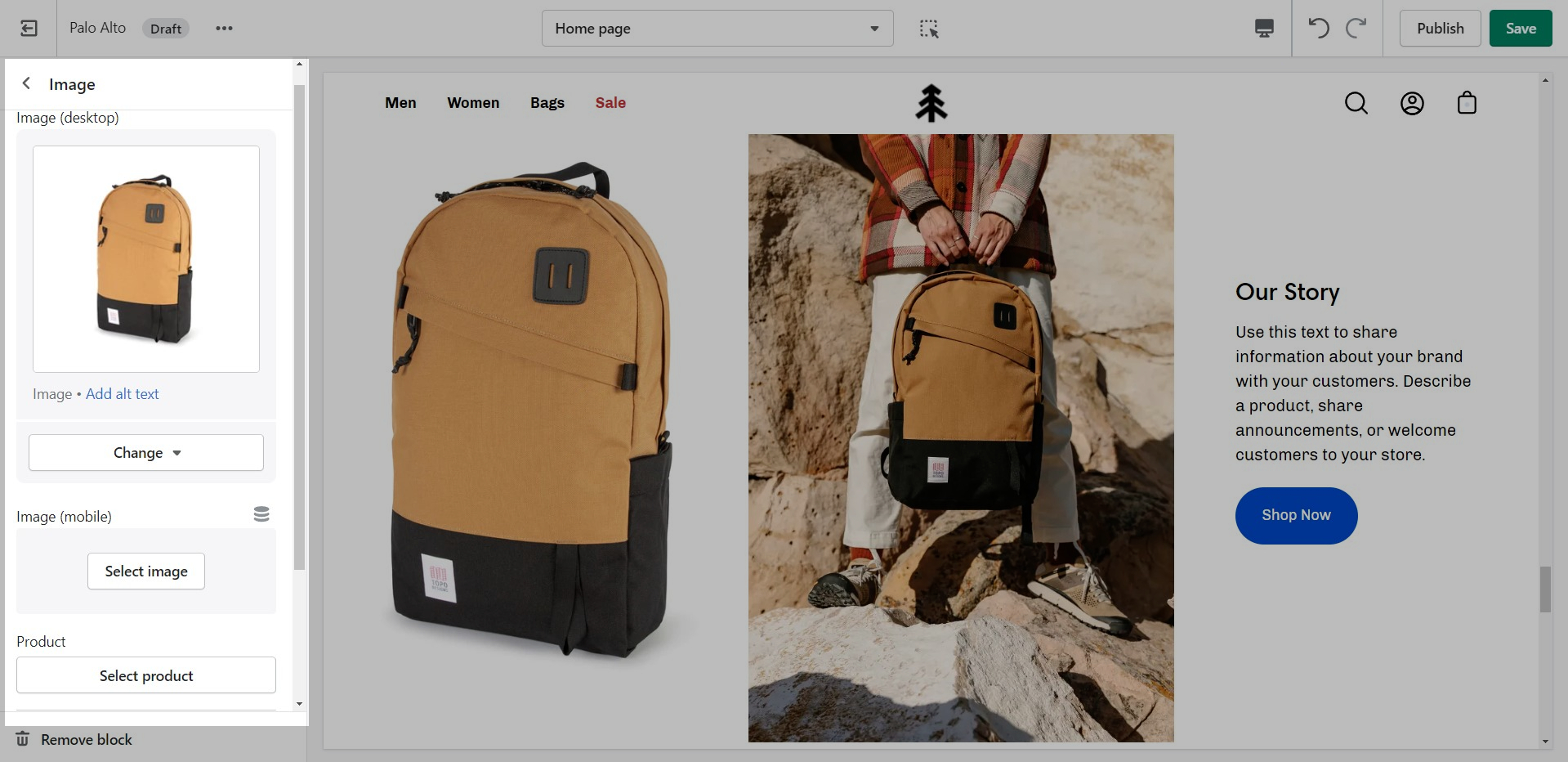
Task: Switch the desktop preview device icon
Action: [1264, 29]
